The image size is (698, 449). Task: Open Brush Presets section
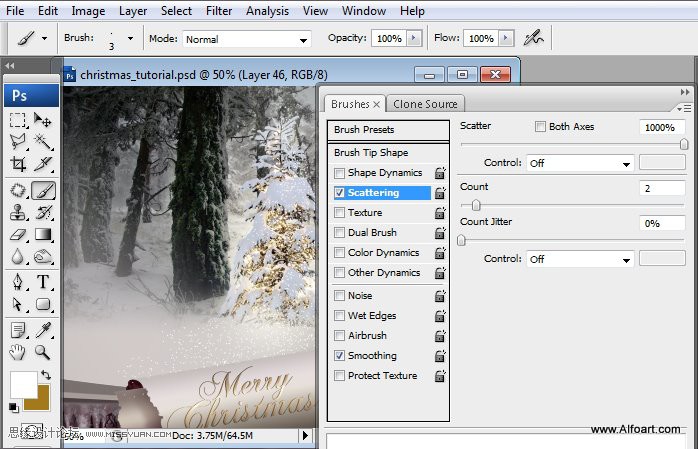tap(388, 130)
